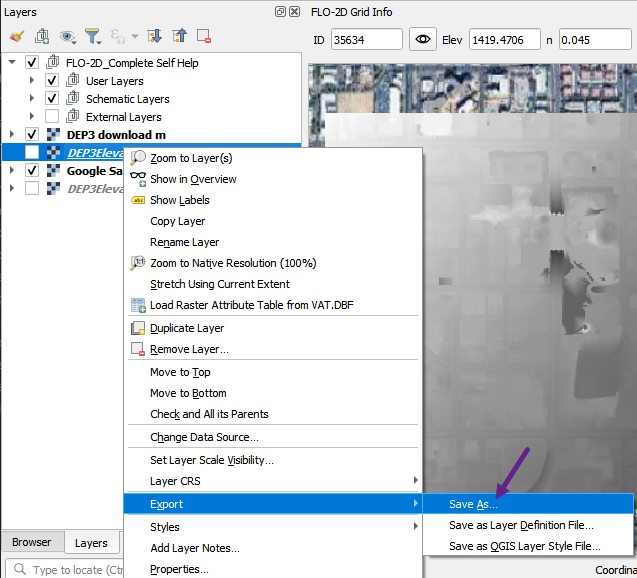Image resolution: width=637 pixels, height=578 pixels.
Task: Click the eye button in FLO-2D Grid Info
Action: point(424,40)
